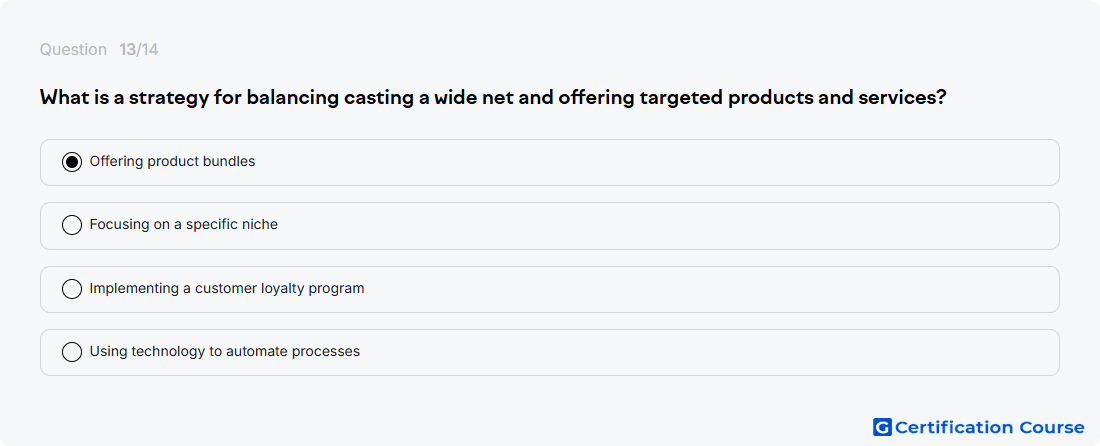Click the Offering product bundles answer text

coord(173,161)
